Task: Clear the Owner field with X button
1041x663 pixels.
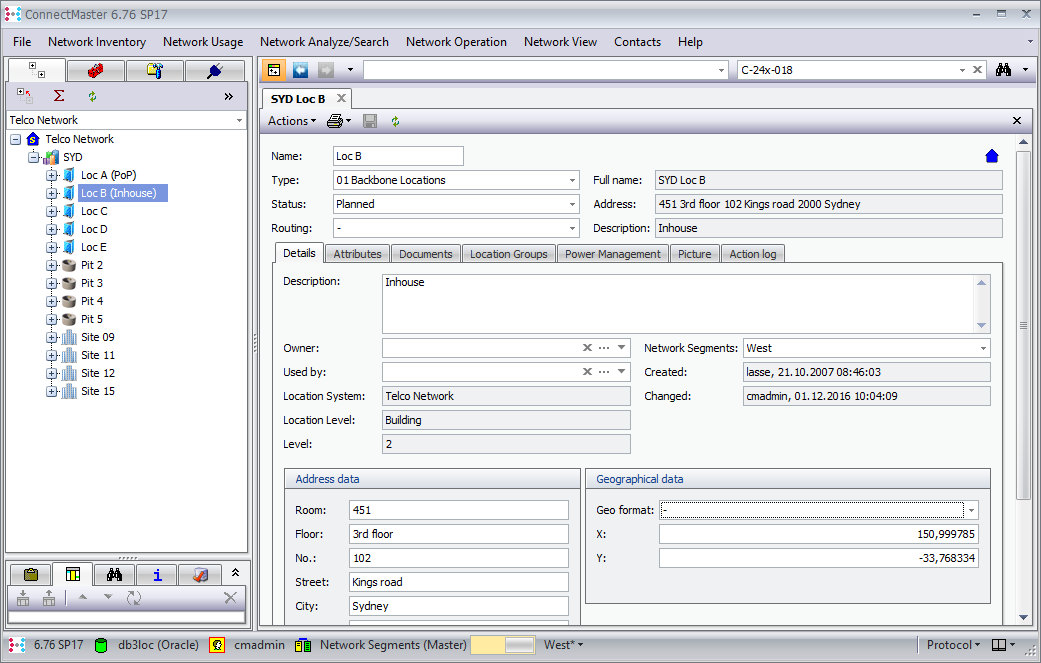Action: 587,348
